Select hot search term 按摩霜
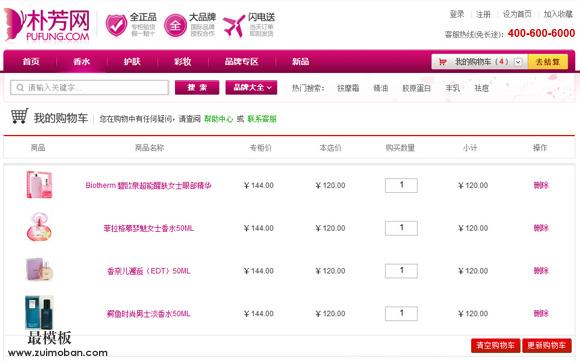Screen dimensions: 580x361 [x=348, y=88]
